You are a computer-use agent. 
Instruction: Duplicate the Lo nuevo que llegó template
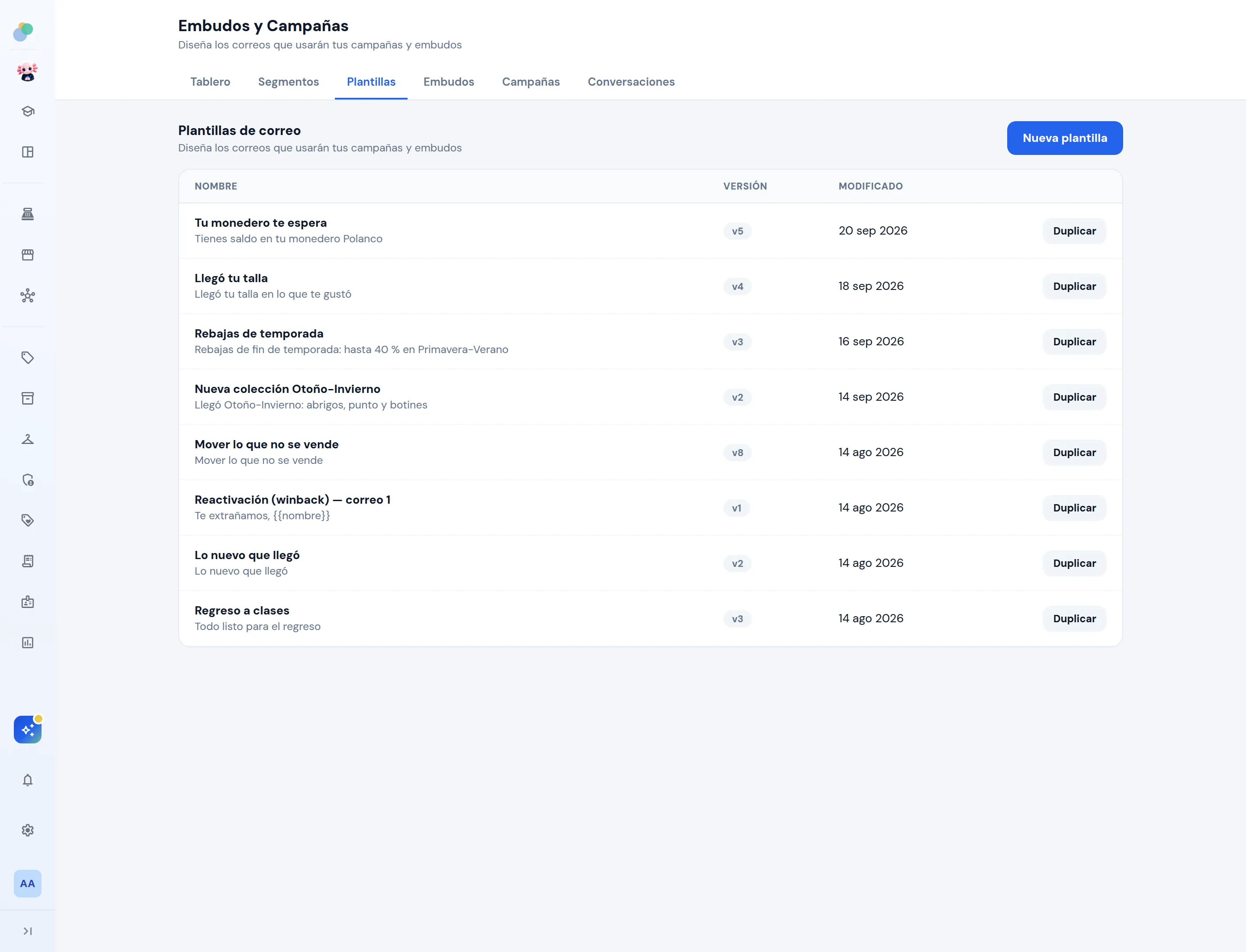1074,563
